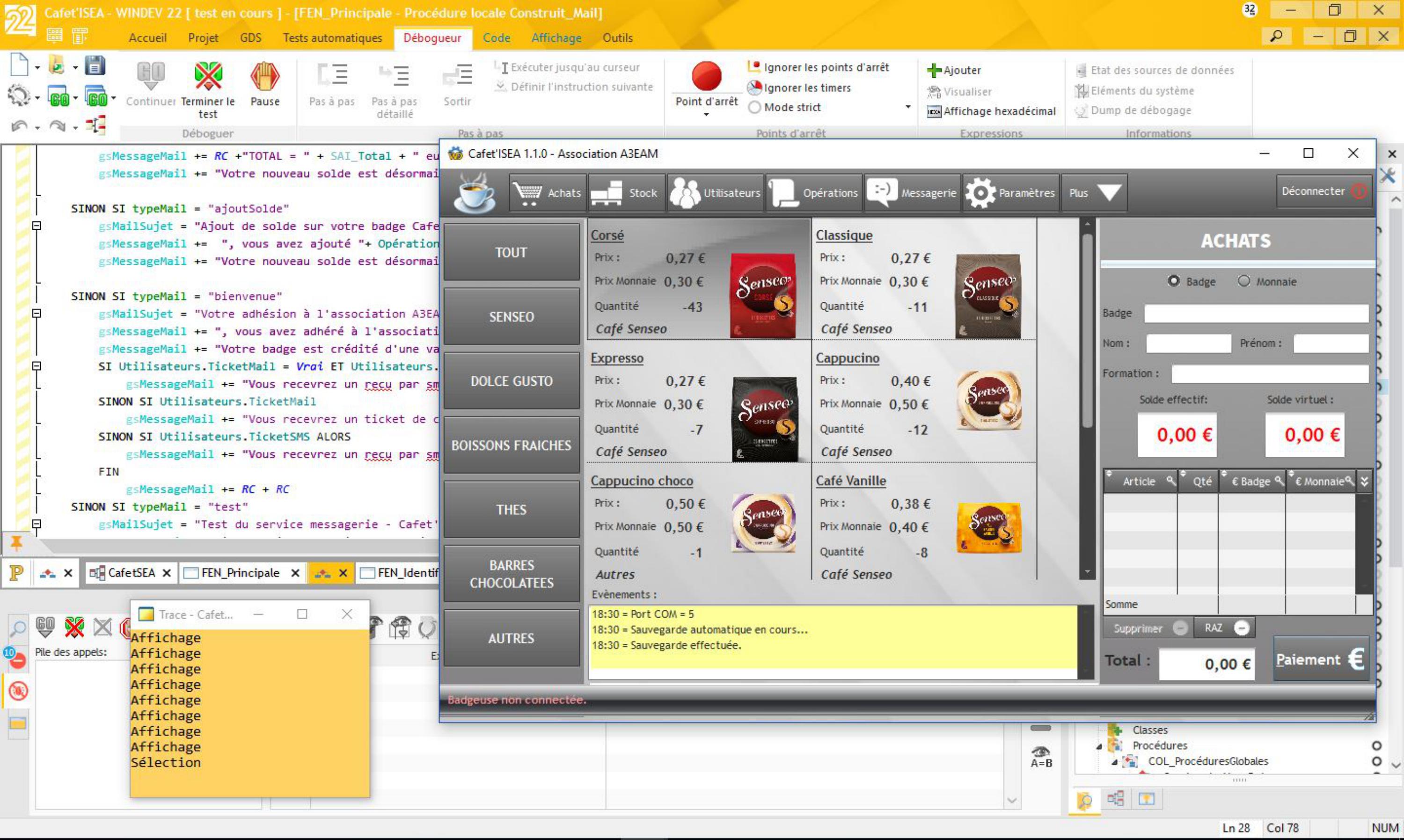Collapse the Procédures tree node
Image resolution: width=1404 pixels, height=840 pixels.
pyautogui.click(x=1099, y=746)
